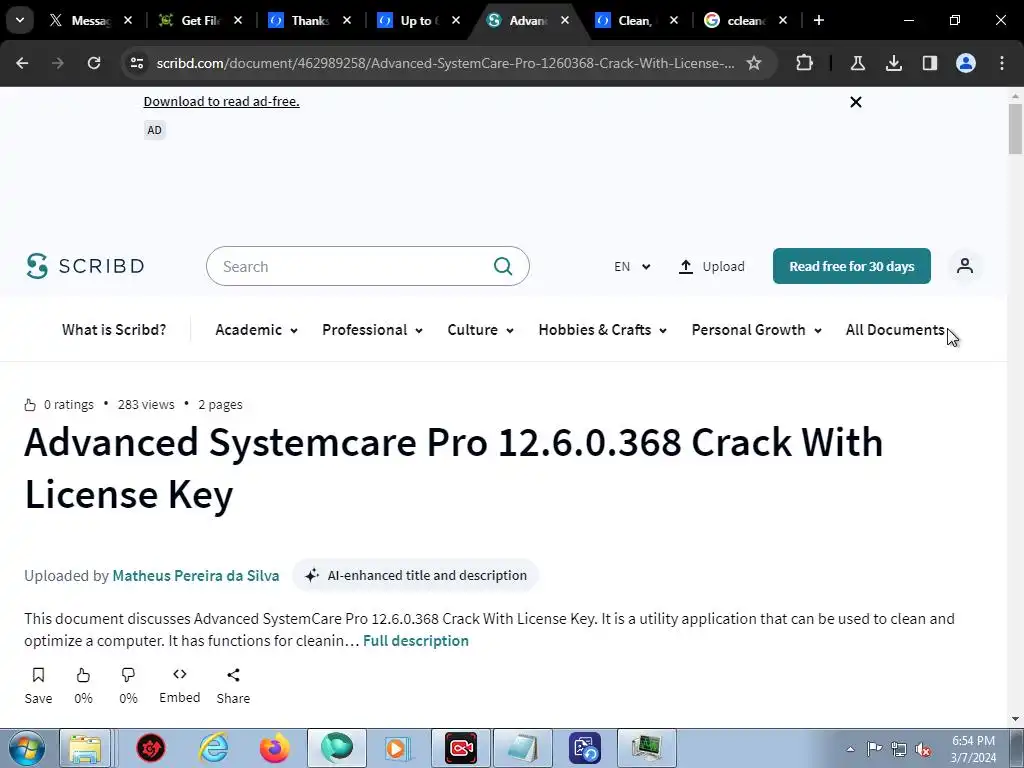Click the browser back arrow
The image size is (1024, 768).
(x=22, y=63)
